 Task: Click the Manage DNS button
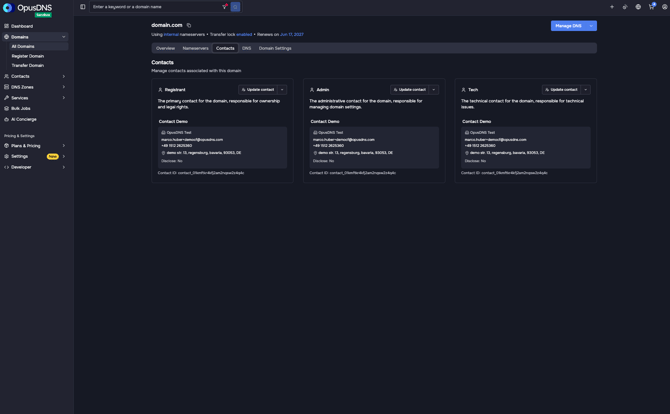pos(568,26)
